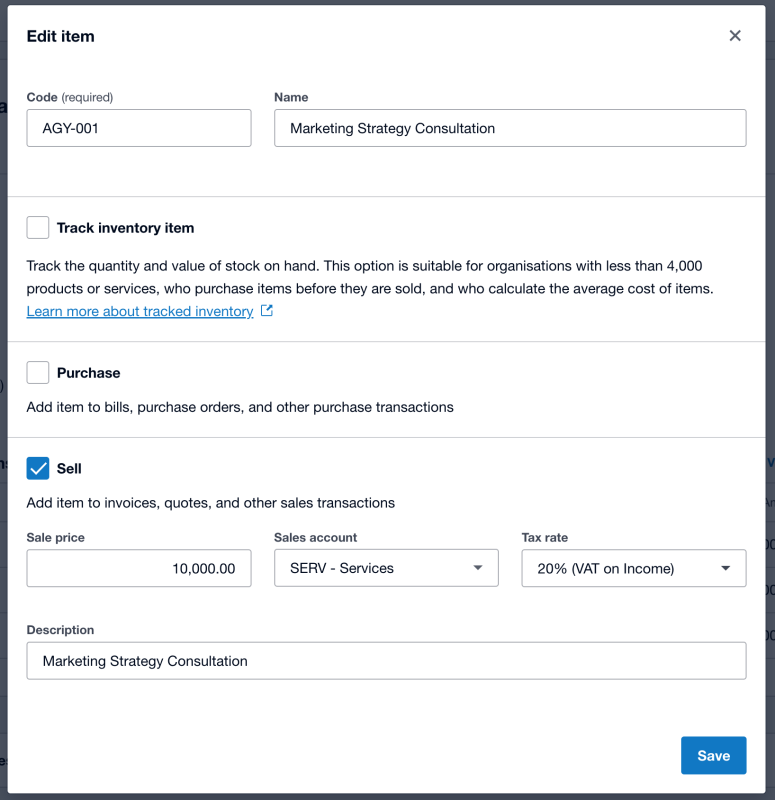Image resolution: width=775 pixels, height=800 pixels.
Task: Click the Code field containing AGY-001
Action: (138, 128)
